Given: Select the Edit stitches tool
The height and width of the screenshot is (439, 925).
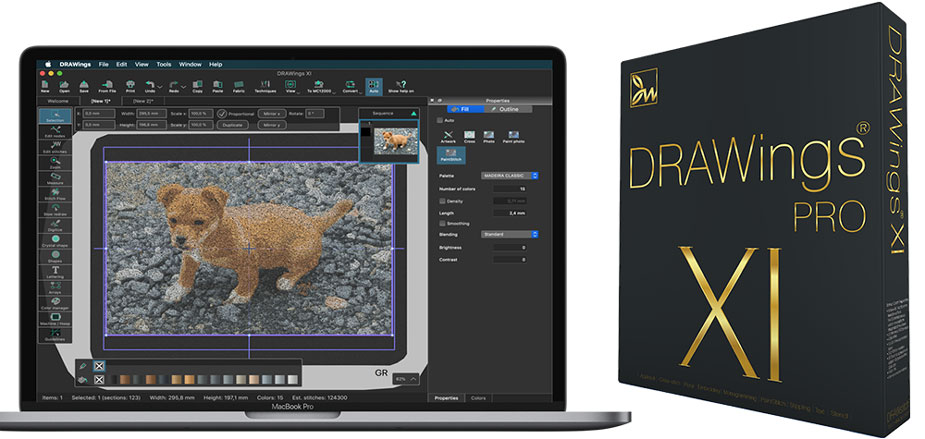Looking at the screenshot, I should coord(55,148).
